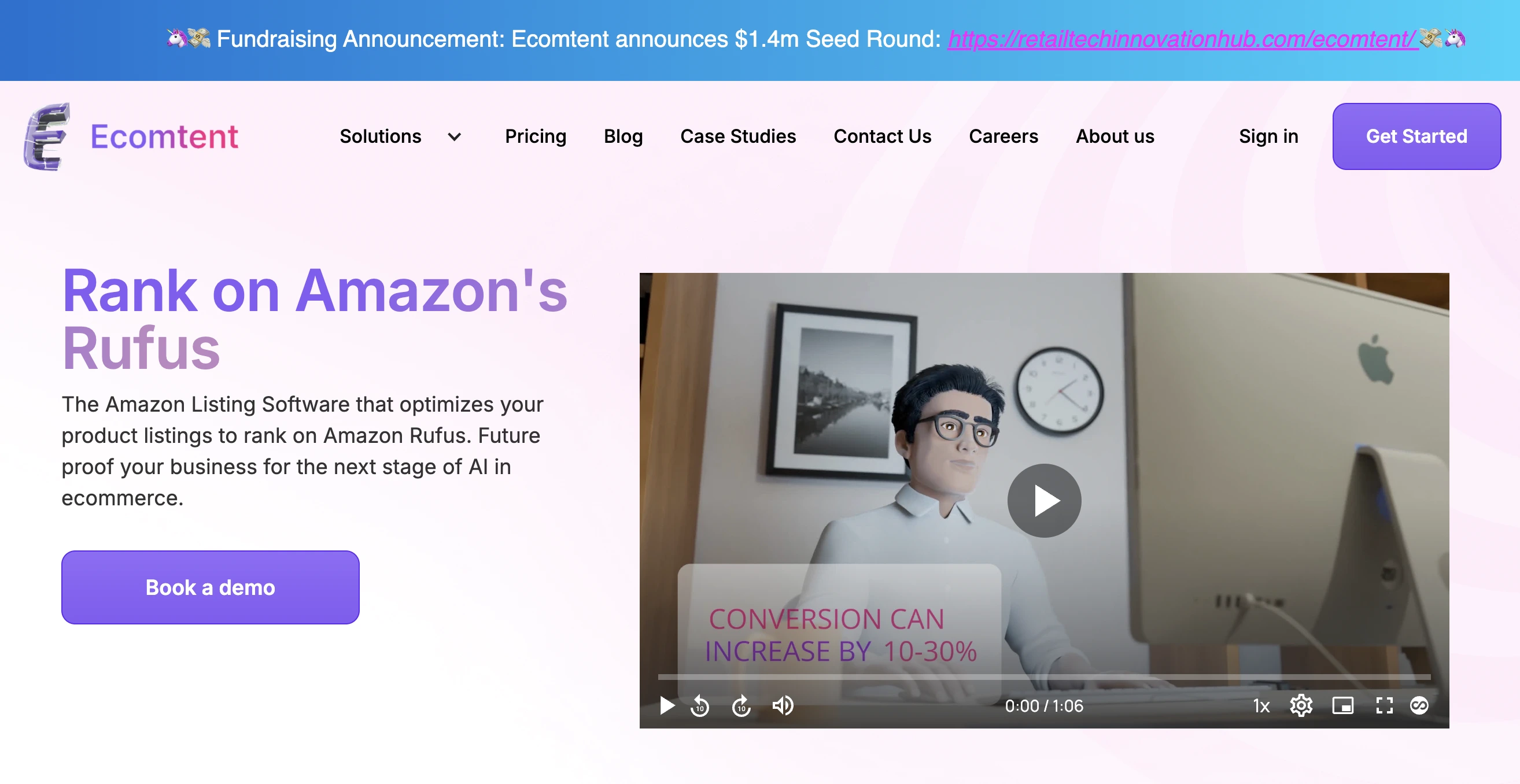Open the retailtechinnovationhub fundraising link
The image size is (1520, 784).
click(1182, 39)
